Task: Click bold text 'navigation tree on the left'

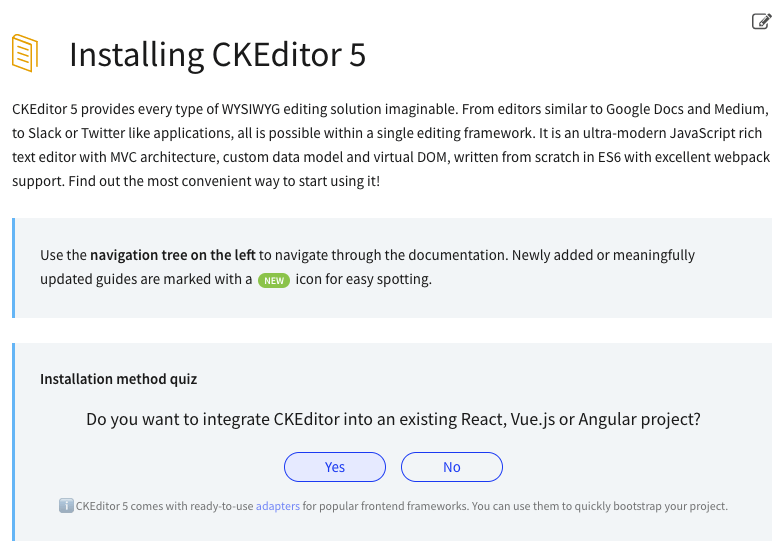Action: pyautogui.click(x=173, y=255)
